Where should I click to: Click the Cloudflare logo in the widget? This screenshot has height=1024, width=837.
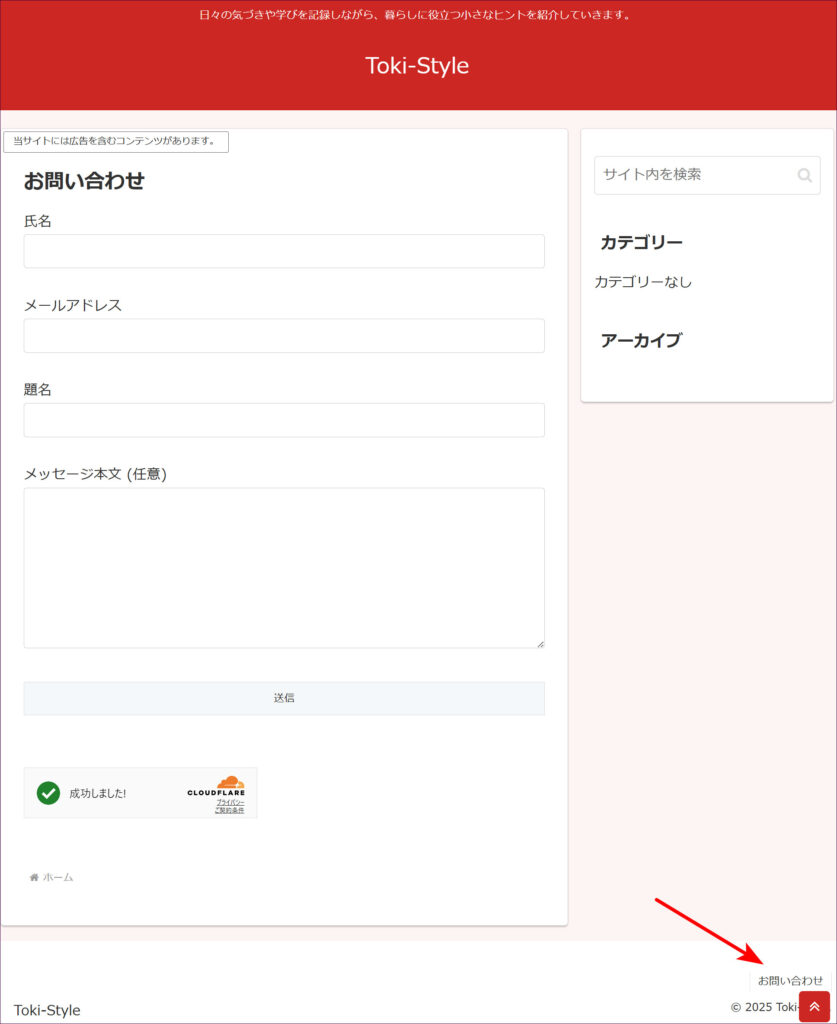coord(216,787)
